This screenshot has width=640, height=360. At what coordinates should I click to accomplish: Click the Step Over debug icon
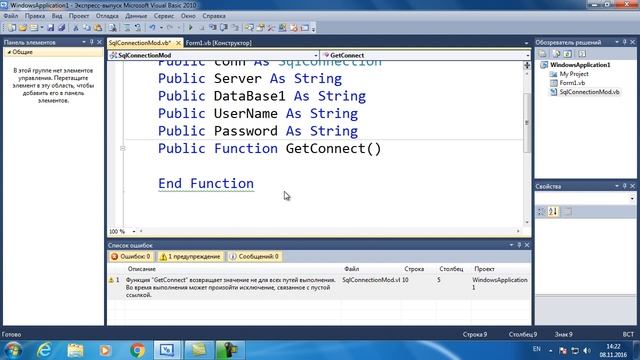click(224, 28)
